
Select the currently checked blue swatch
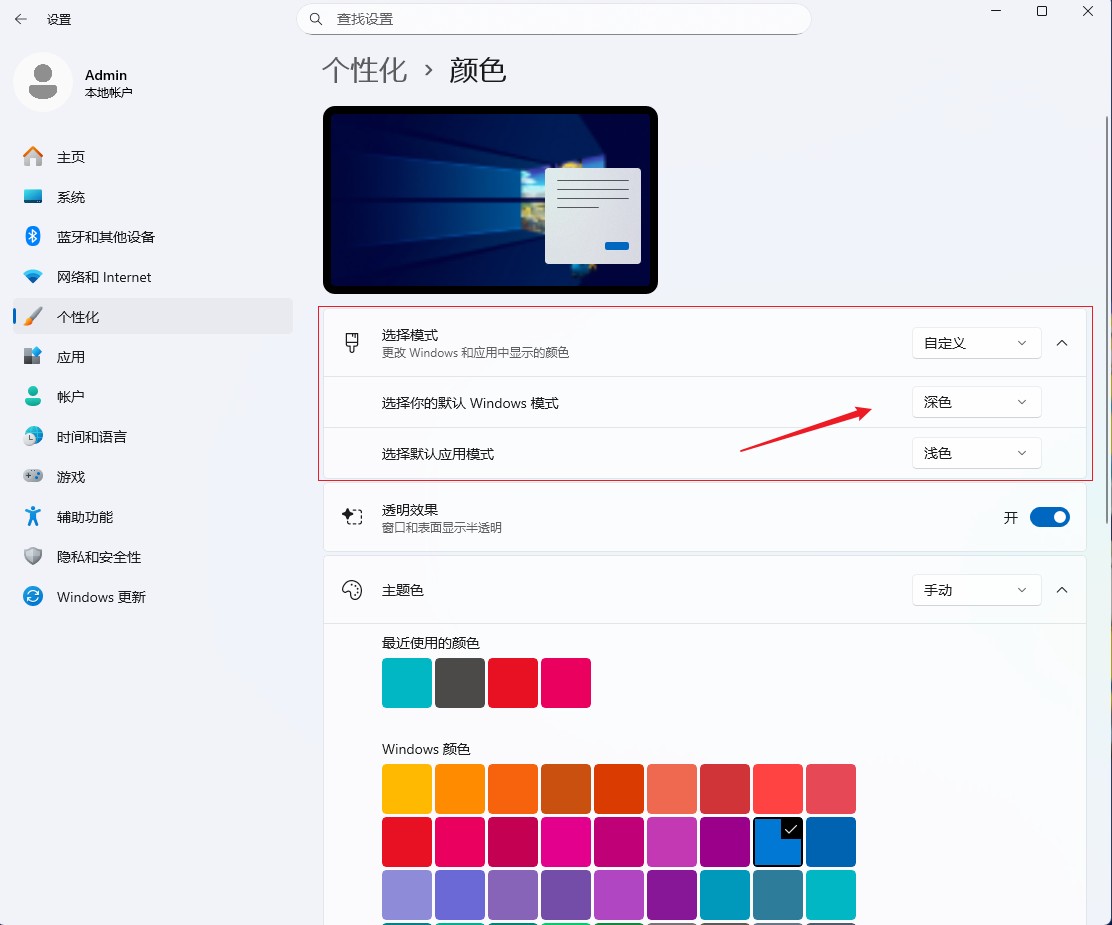coord(778,842)
